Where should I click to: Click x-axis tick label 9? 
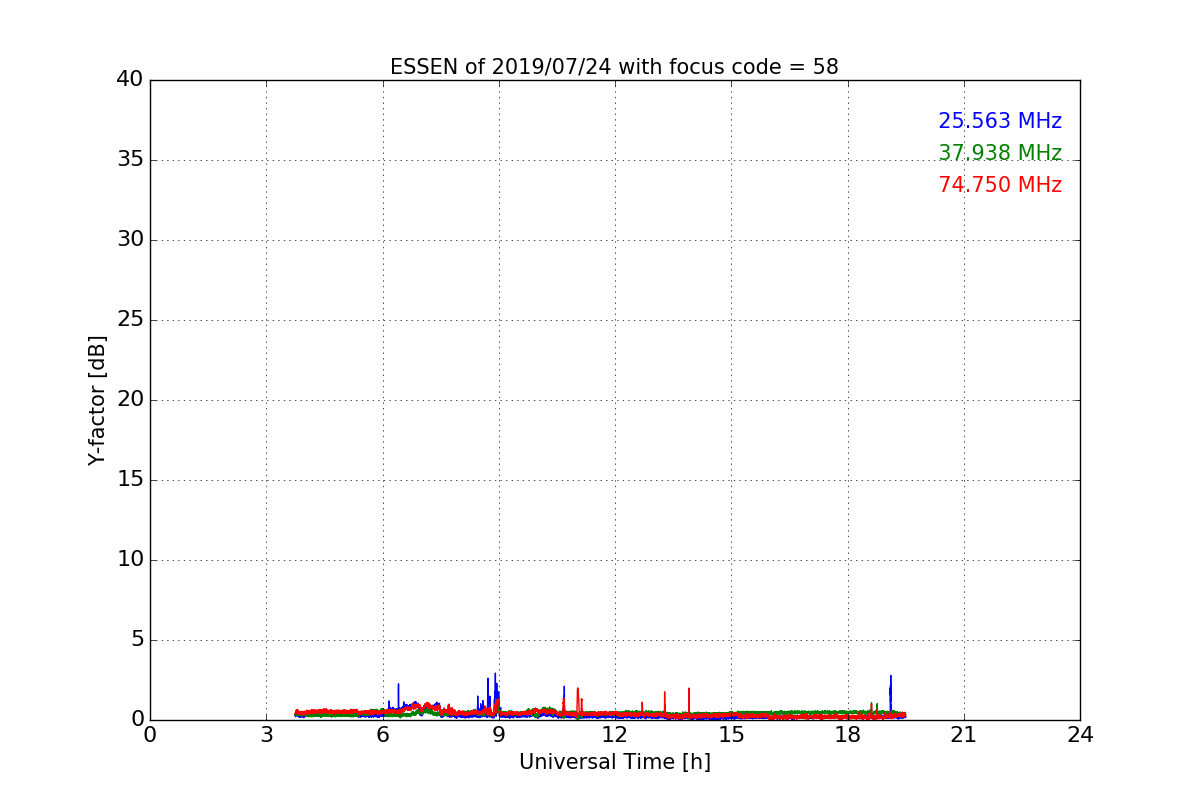point(499,735)
